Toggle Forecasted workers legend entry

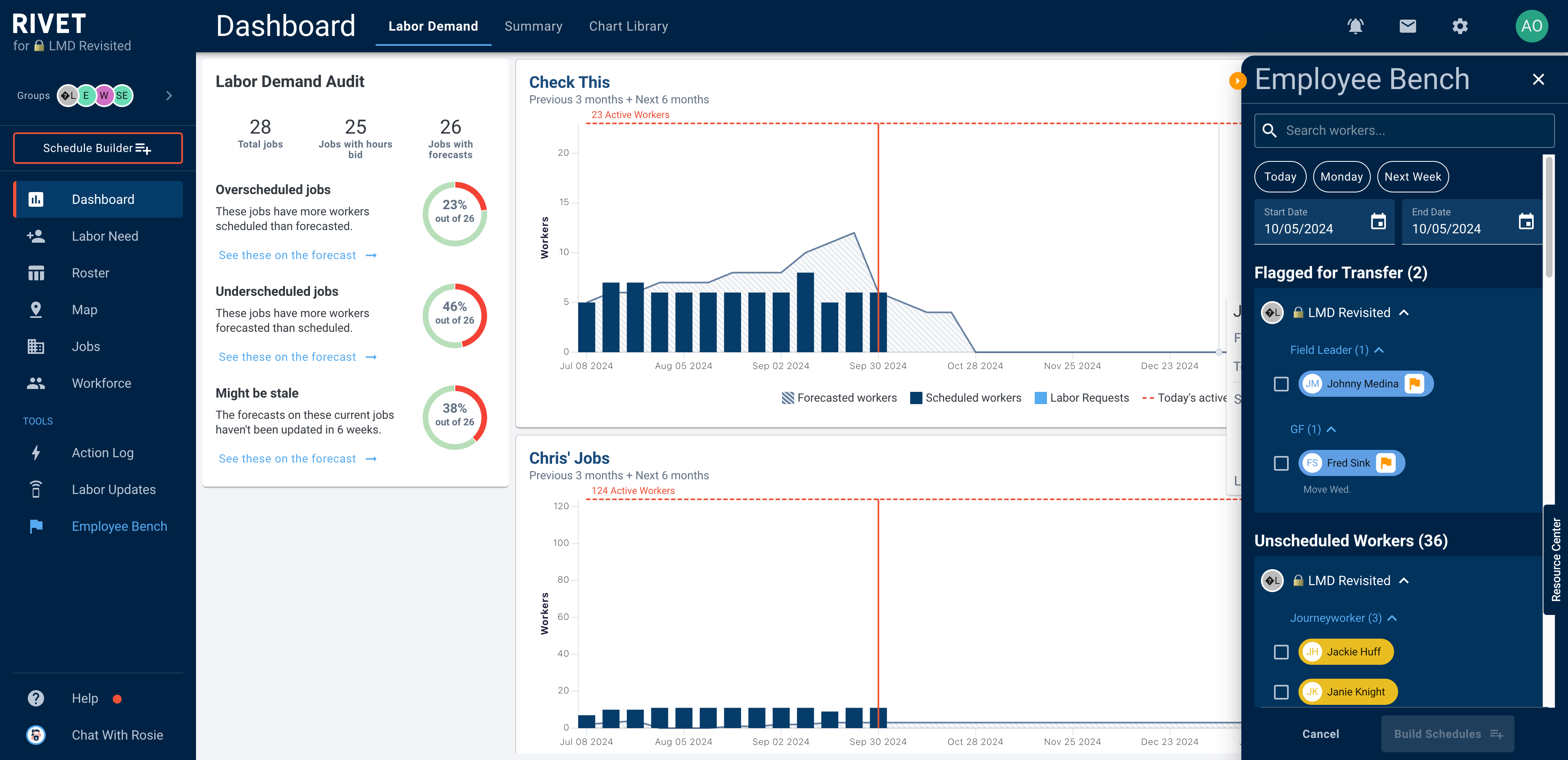click(x=839, y=398)
